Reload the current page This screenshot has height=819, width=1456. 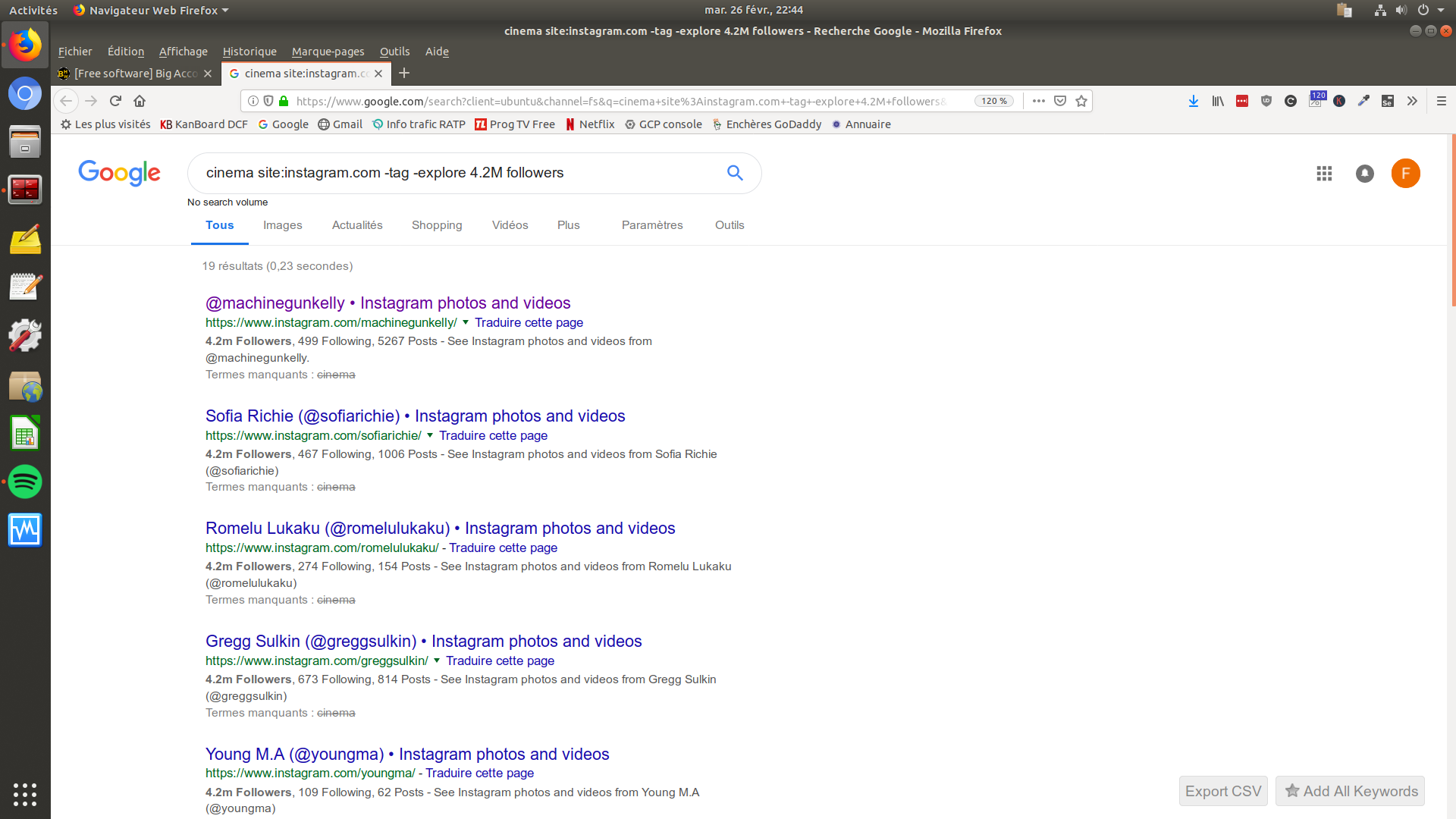(x=115, y=101)
